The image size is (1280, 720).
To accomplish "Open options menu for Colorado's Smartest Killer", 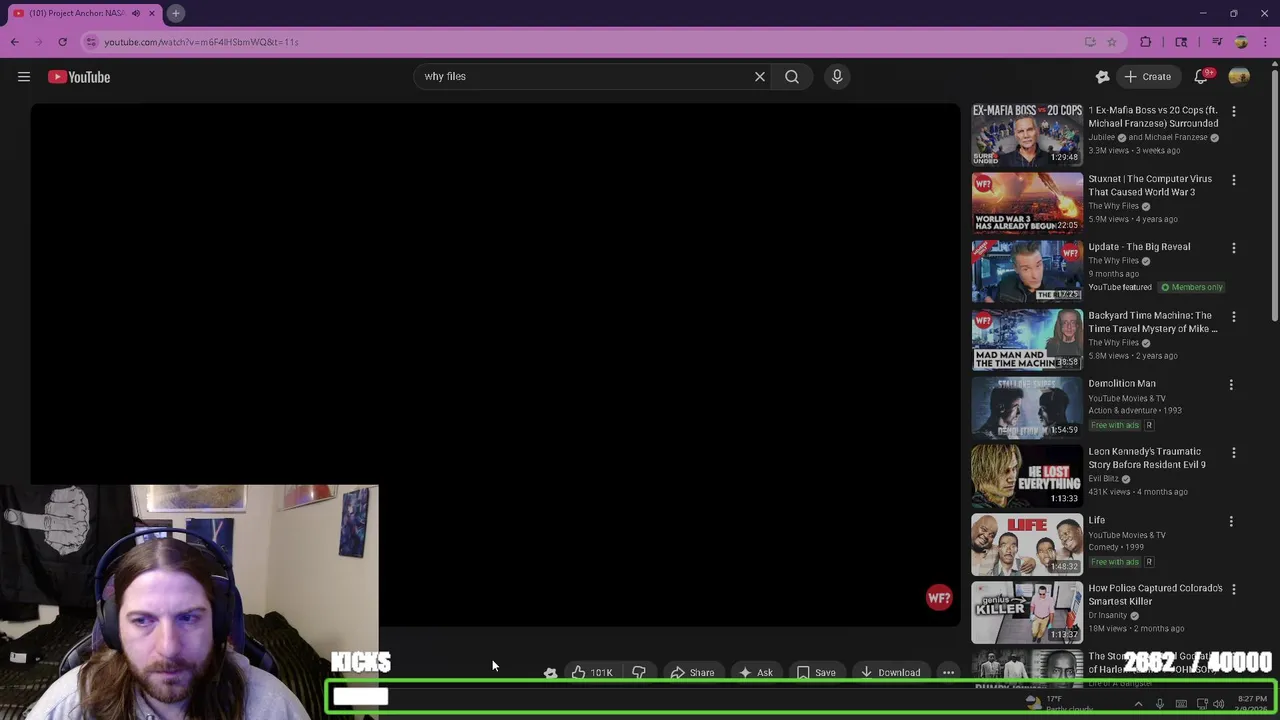I will click(x=1234, y=590).
